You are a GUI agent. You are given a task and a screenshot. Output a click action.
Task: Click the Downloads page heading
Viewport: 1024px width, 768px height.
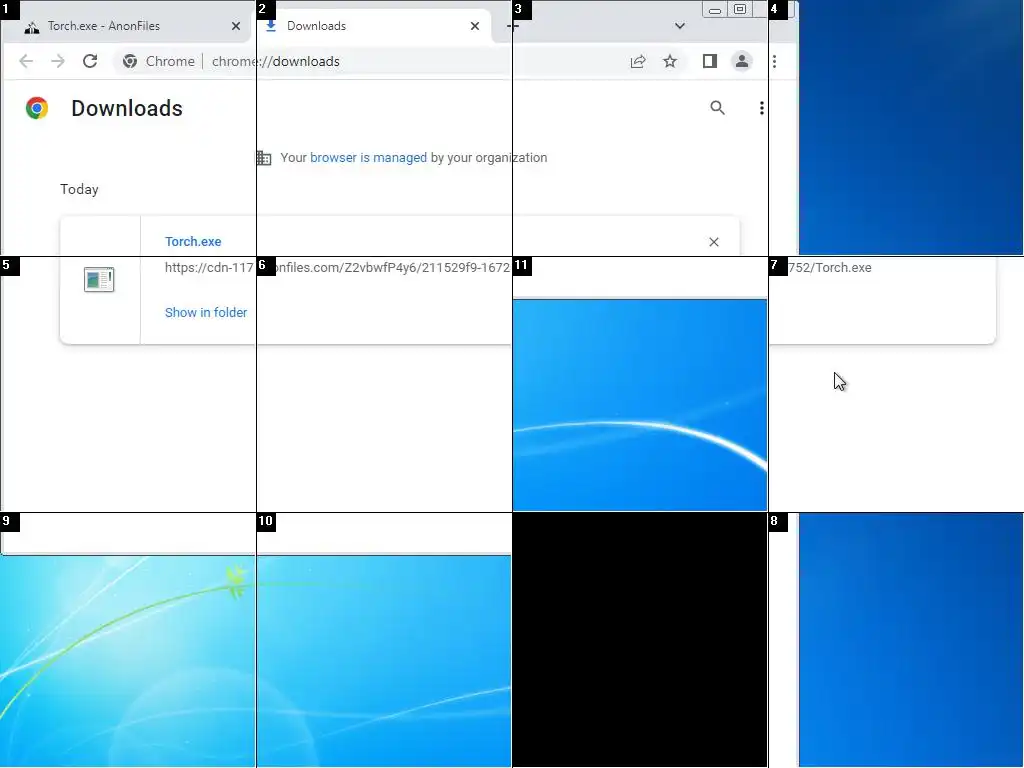127,108
